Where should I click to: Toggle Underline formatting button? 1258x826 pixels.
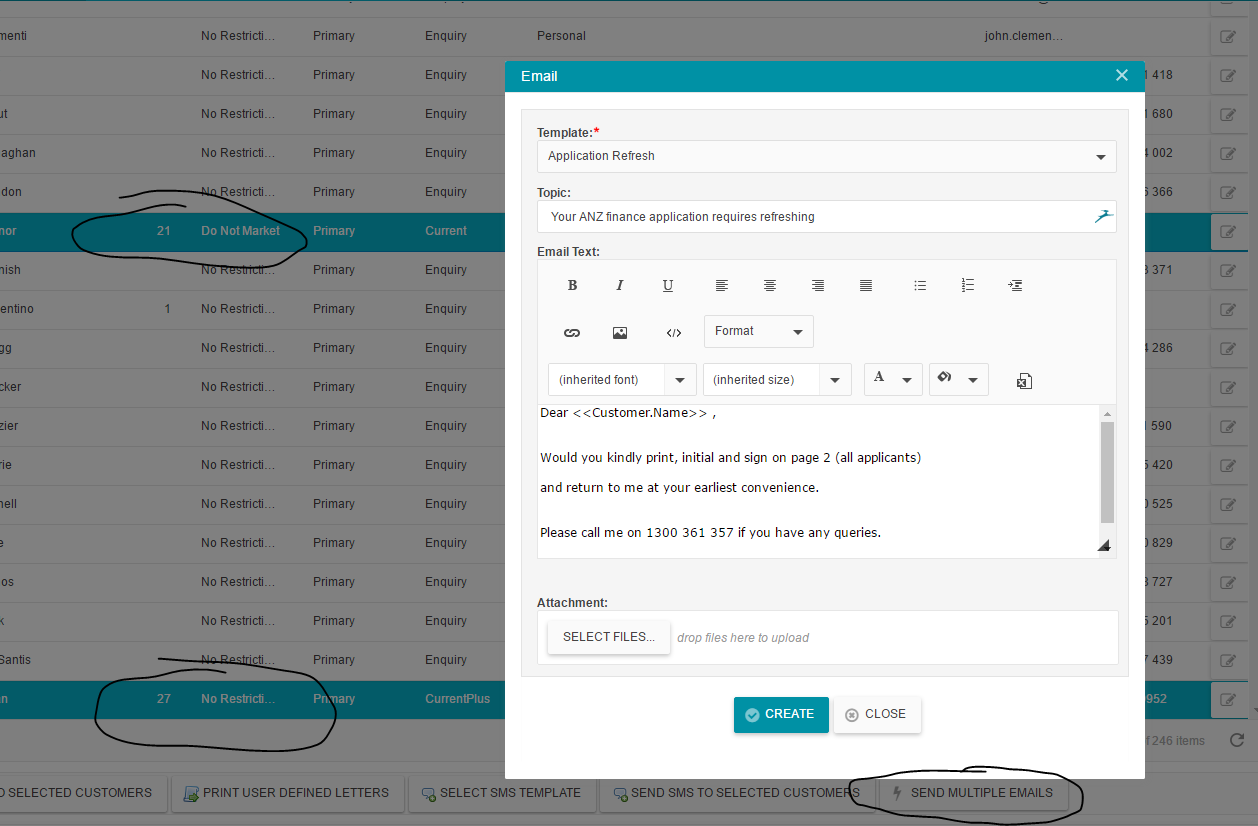pos(668,286)
